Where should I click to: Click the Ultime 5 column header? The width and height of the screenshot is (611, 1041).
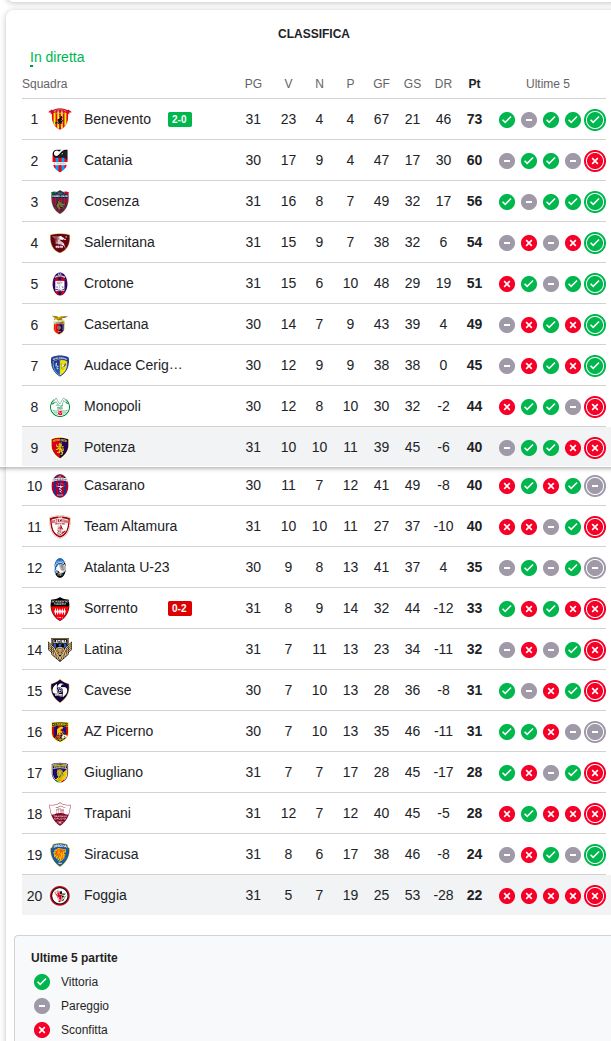pyautogui.click(x=548, y=84)
